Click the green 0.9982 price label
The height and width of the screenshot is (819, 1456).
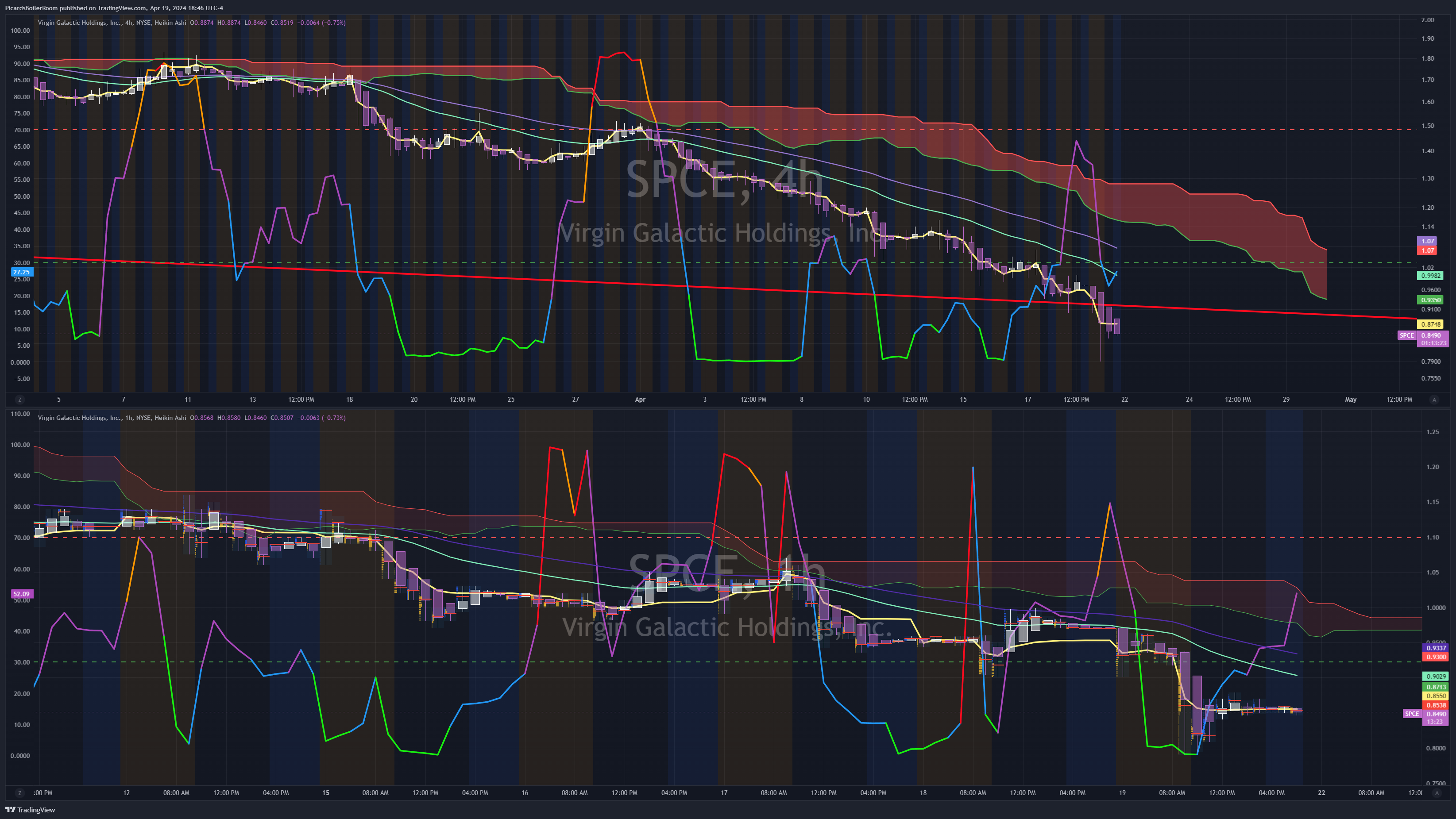[1431, 276]
